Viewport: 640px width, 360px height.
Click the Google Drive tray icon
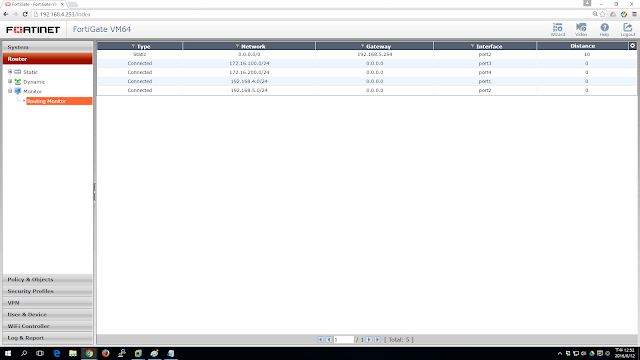(592, 353)
